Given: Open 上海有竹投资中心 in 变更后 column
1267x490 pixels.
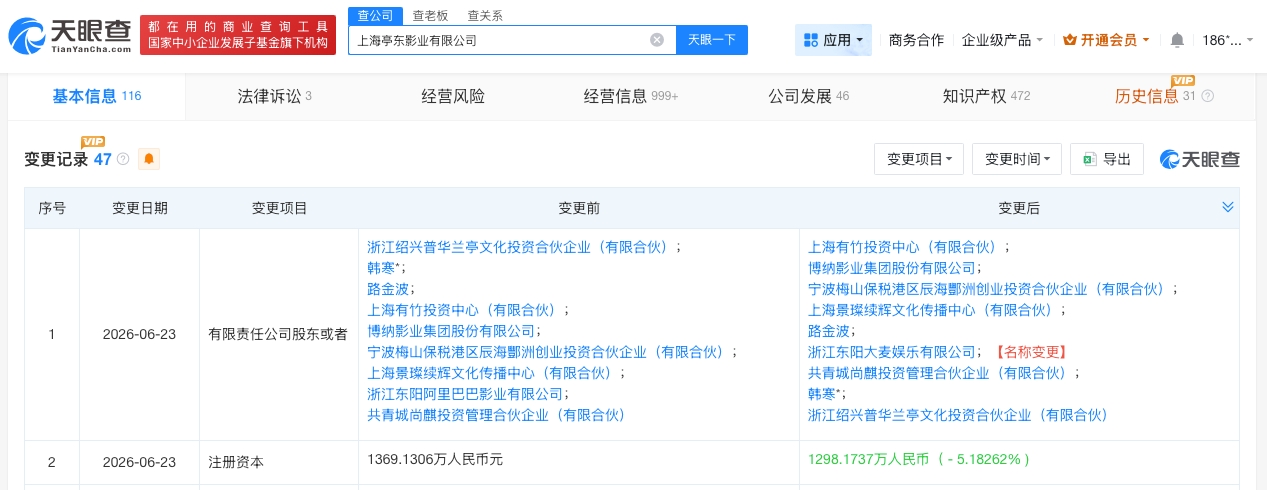Looking at the screenshot, I should coord(905,247).
